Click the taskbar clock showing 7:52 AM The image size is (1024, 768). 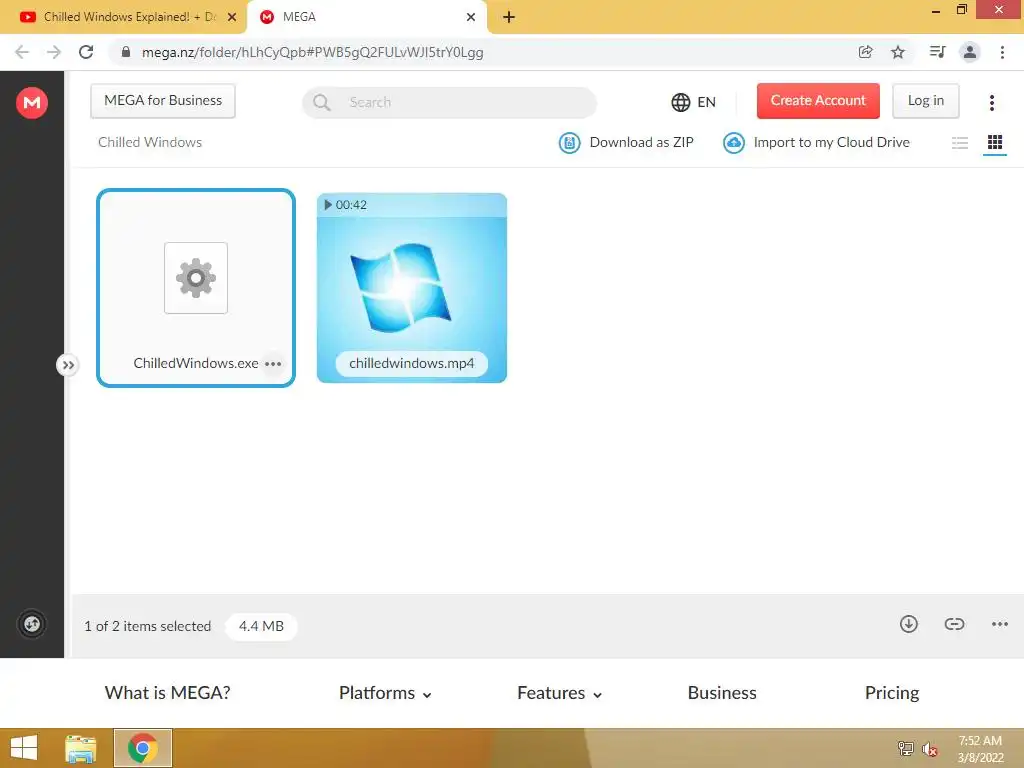[x=980, y=749]
